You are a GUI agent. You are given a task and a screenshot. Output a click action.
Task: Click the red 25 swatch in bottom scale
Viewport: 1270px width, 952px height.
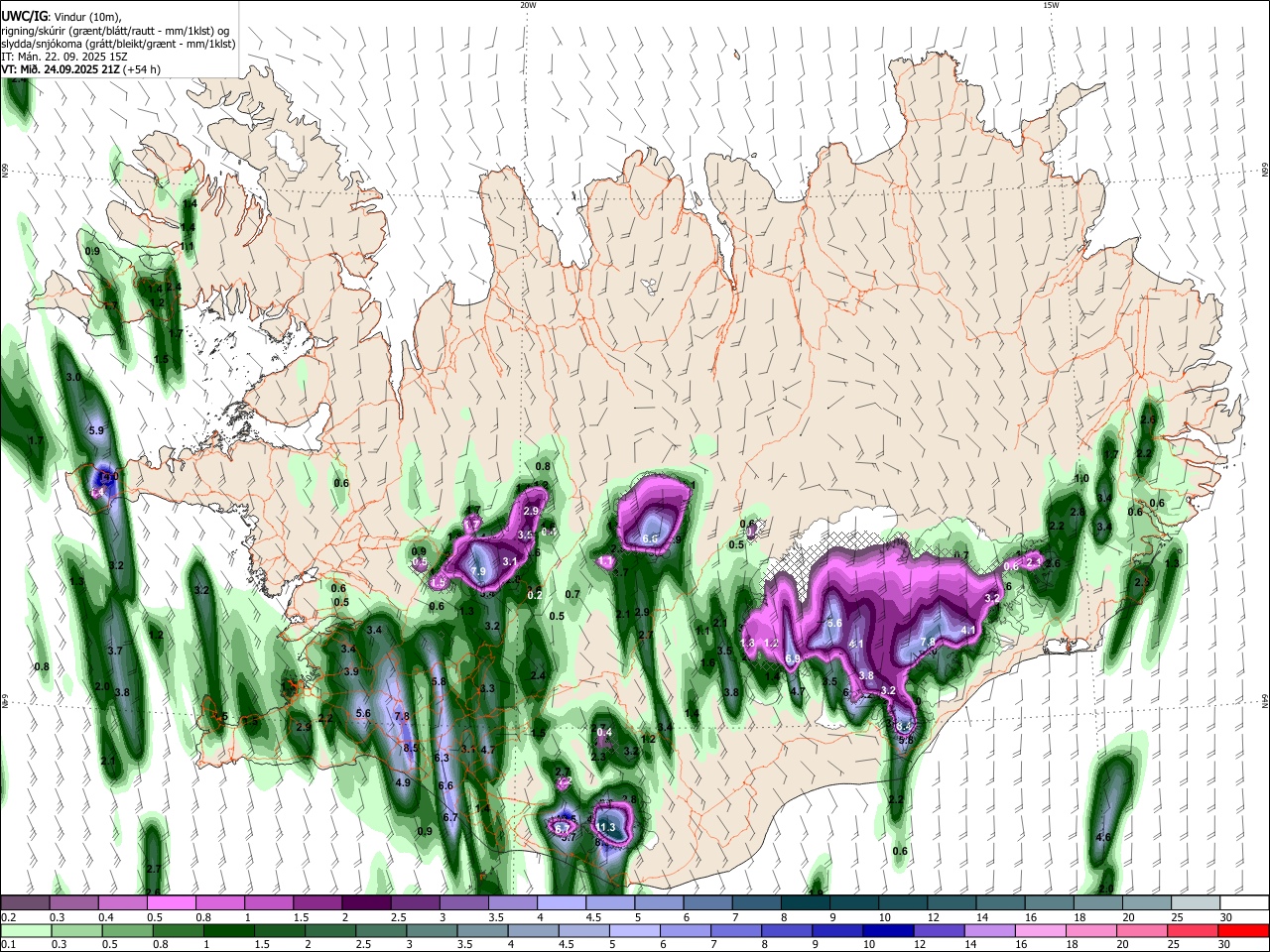coord(1193,930)
